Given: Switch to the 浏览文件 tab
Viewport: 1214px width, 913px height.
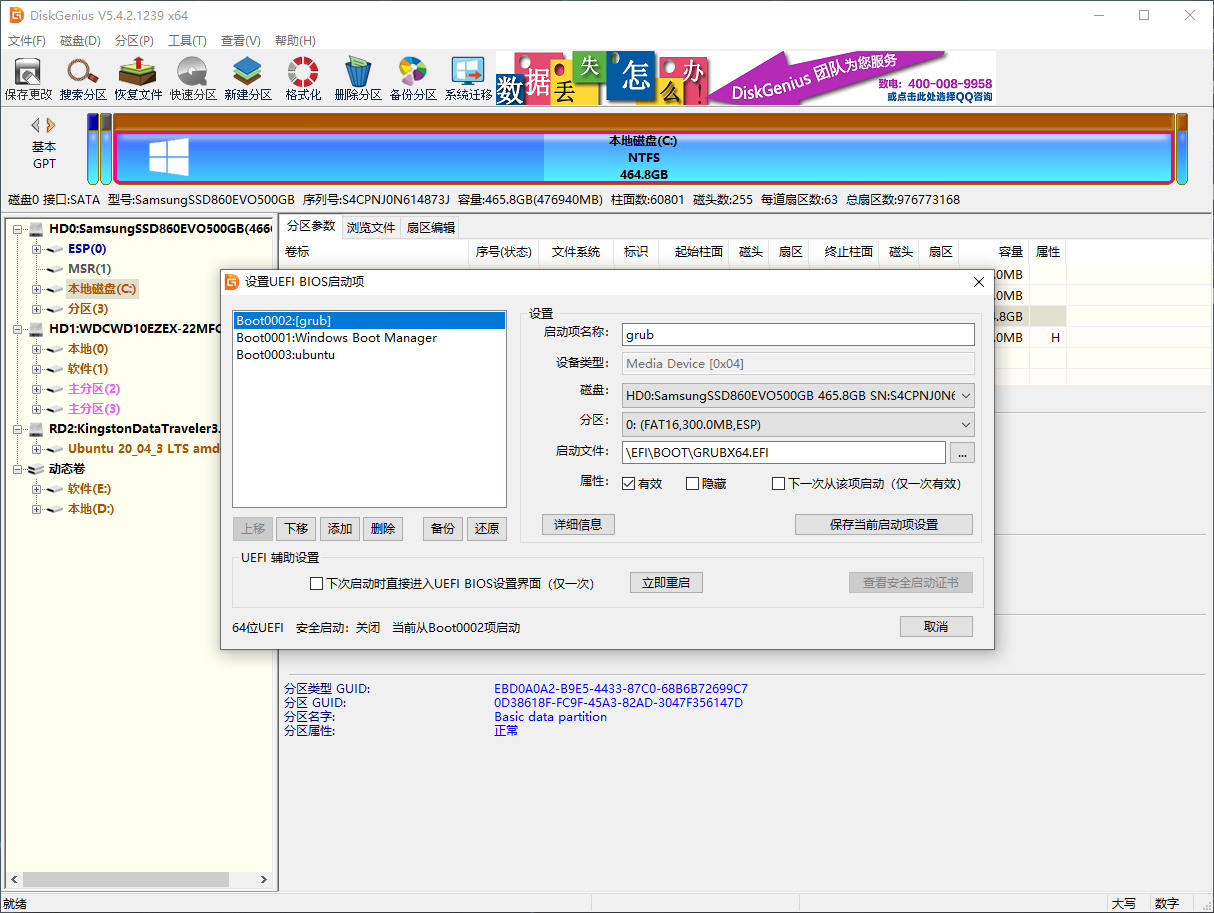Looking at the screenshot, I should pos(371,227).
